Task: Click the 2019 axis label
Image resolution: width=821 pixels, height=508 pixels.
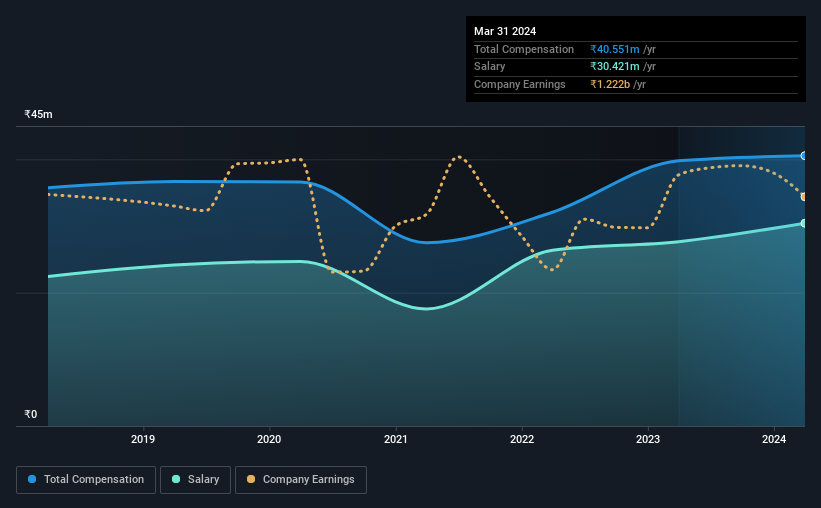Action: 143,439
